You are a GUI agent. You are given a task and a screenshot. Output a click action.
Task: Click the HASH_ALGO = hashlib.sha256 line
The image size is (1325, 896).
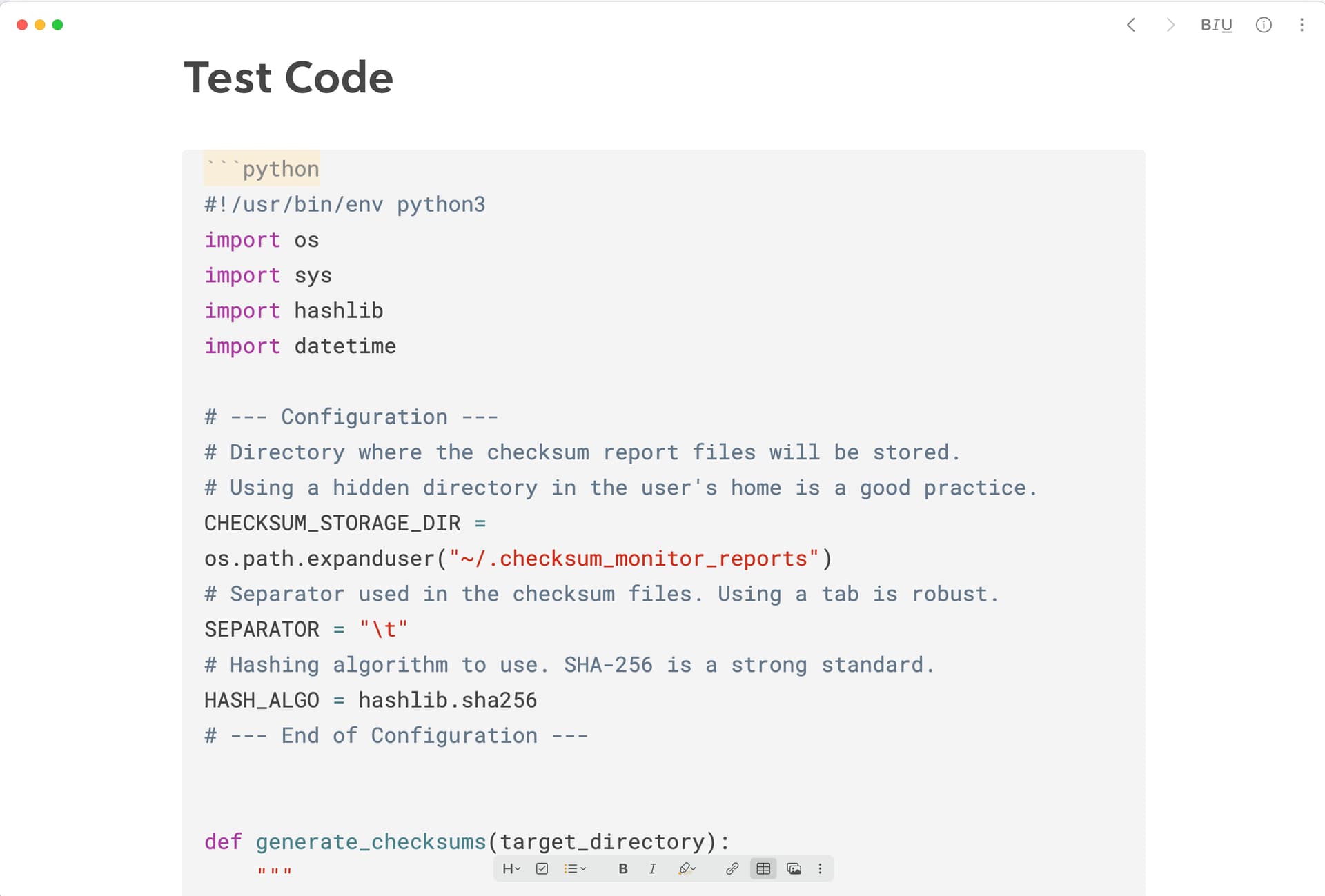coord(371,700)
